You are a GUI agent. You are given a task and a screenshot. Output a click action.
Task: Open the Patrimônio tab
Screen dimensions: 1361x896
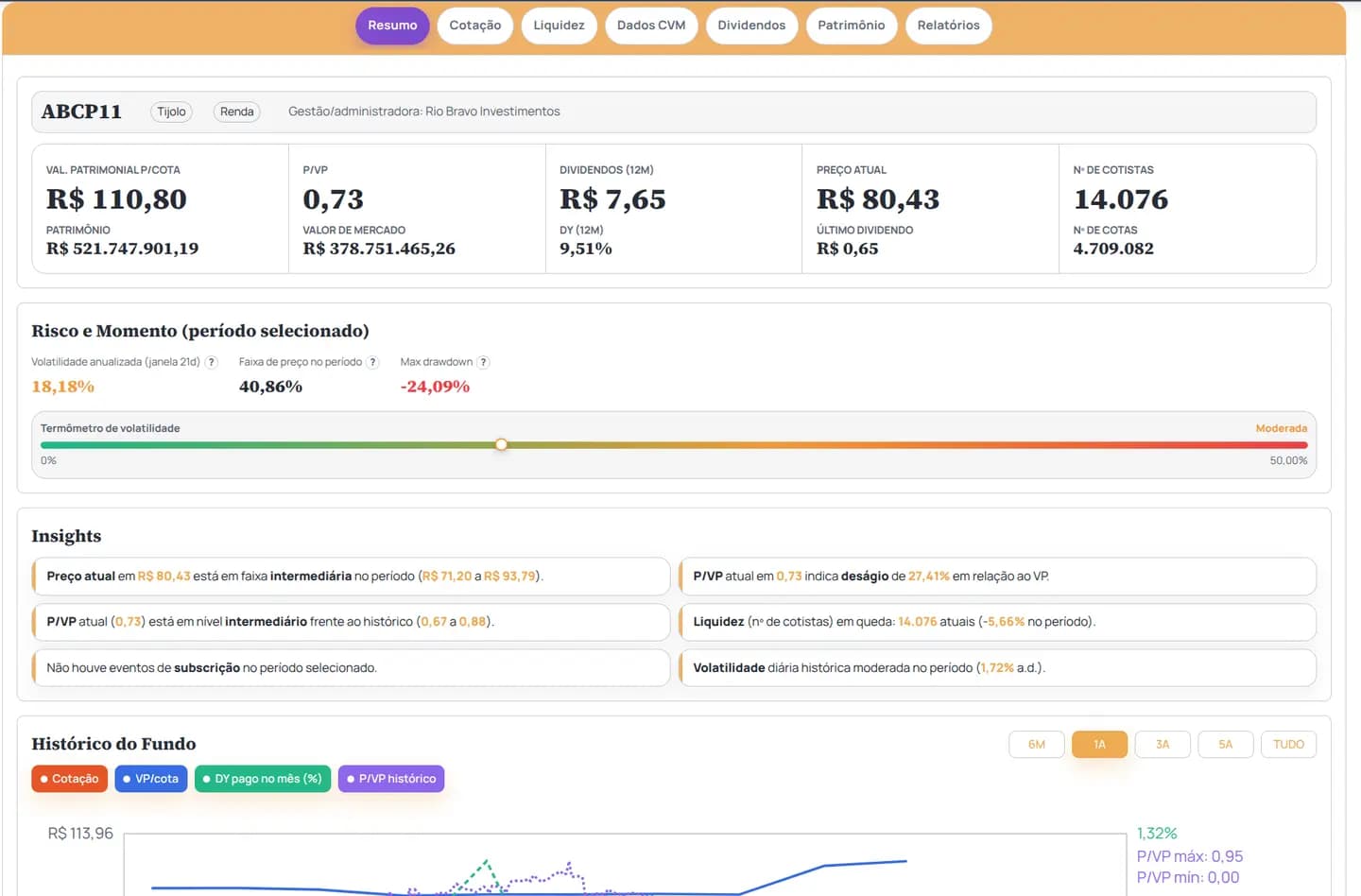point(852,26)
